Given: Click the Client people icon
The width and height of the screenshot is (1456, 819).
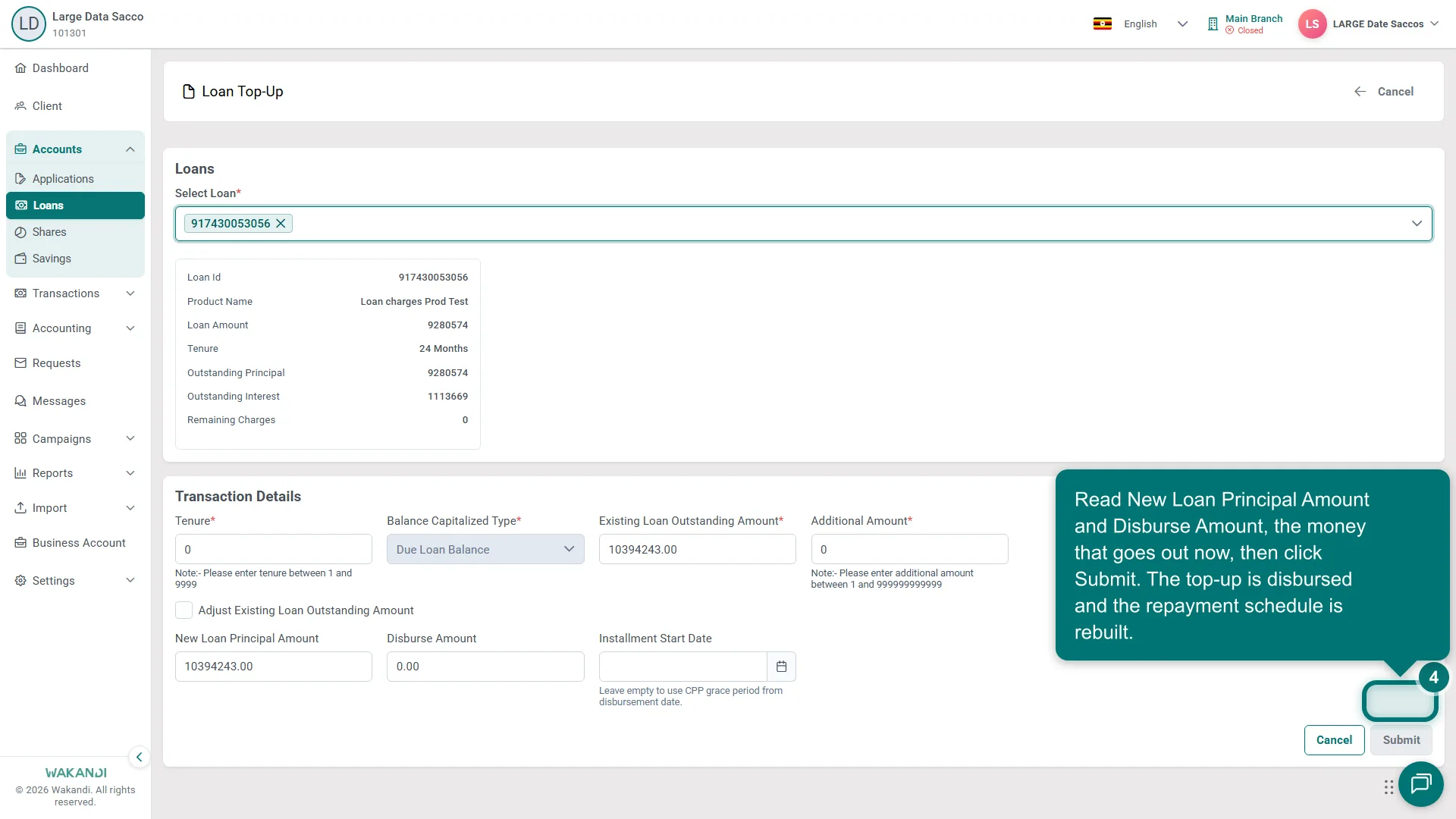Looking at the screenshot, I should point(20,106).
